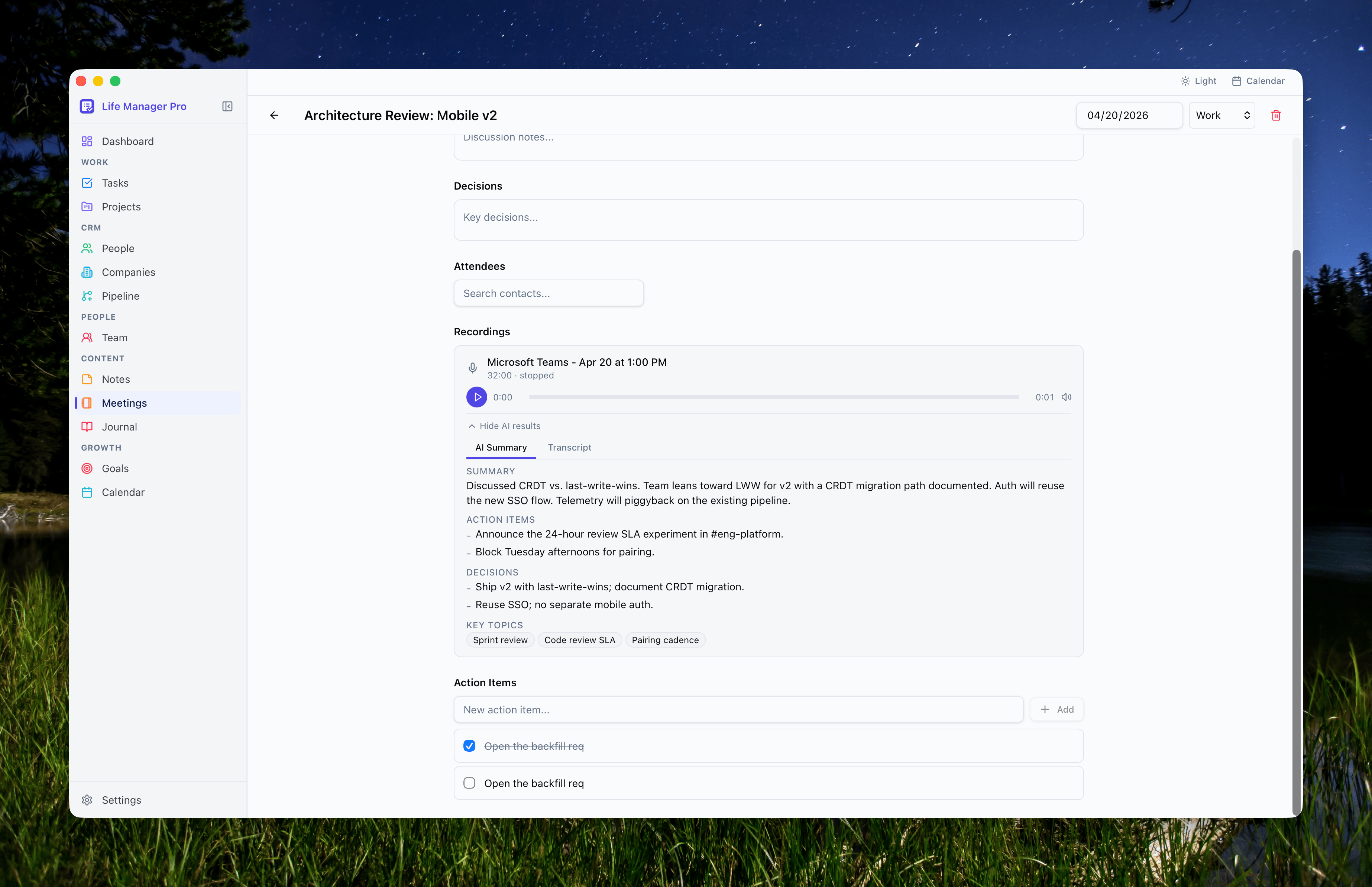Click the Life Manager Pro logo icon

tap(87, 107)
